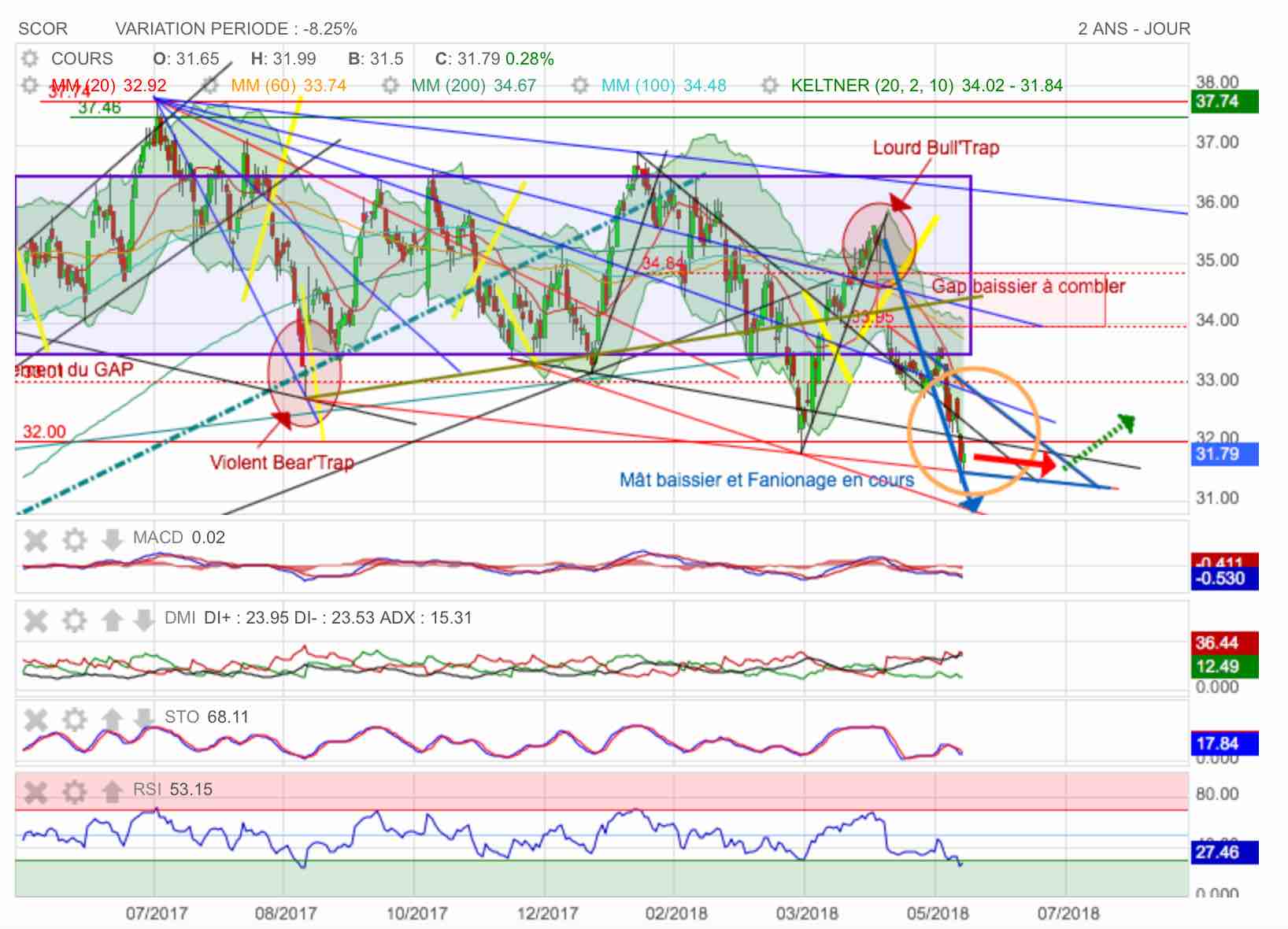Click VARIATION PERIODE -8.25% text
Viewport: 1288px width, 929px height.
point(236,29)
